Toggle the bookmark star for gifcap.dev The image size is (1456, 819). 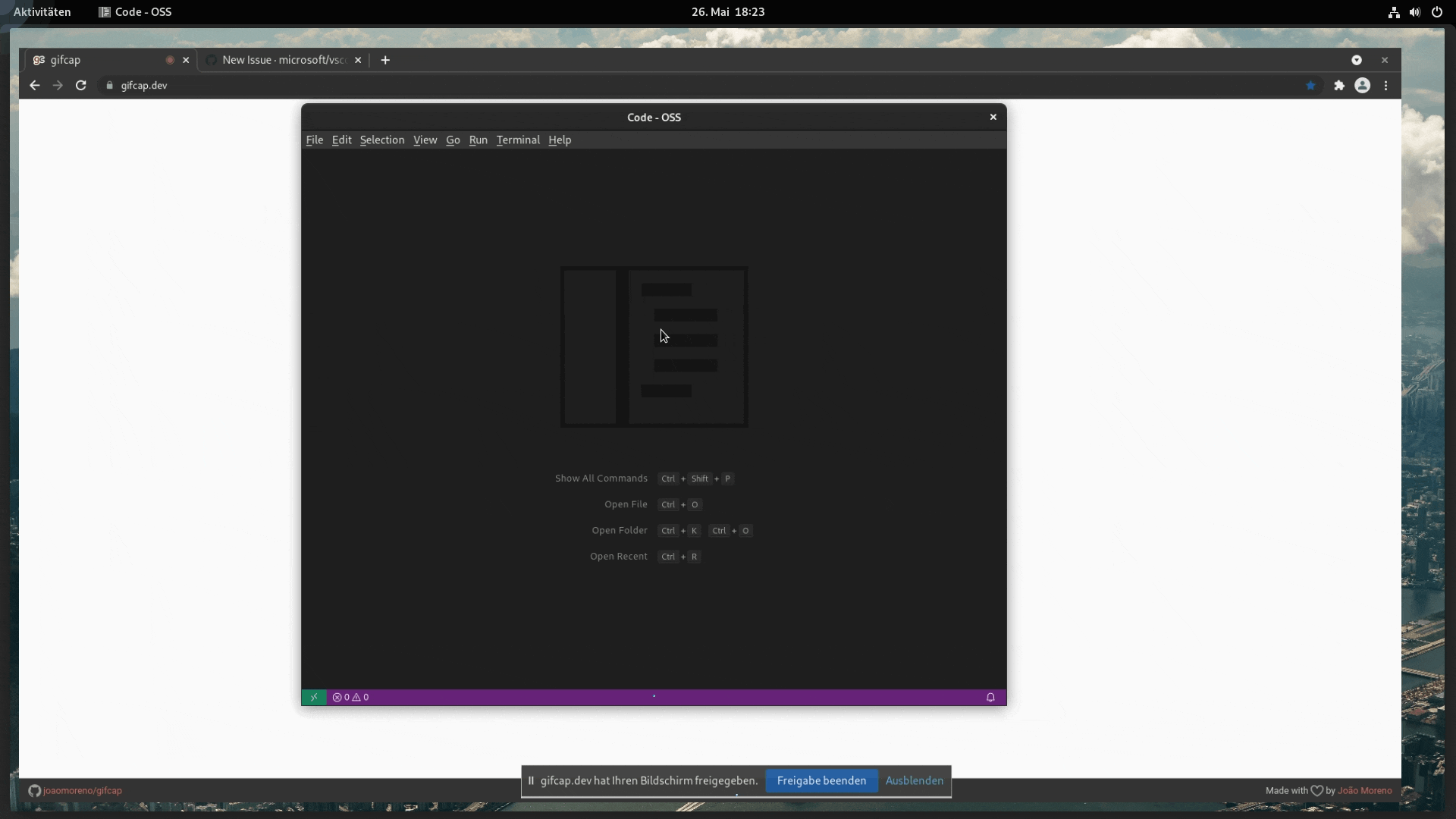pos(1311,85)
